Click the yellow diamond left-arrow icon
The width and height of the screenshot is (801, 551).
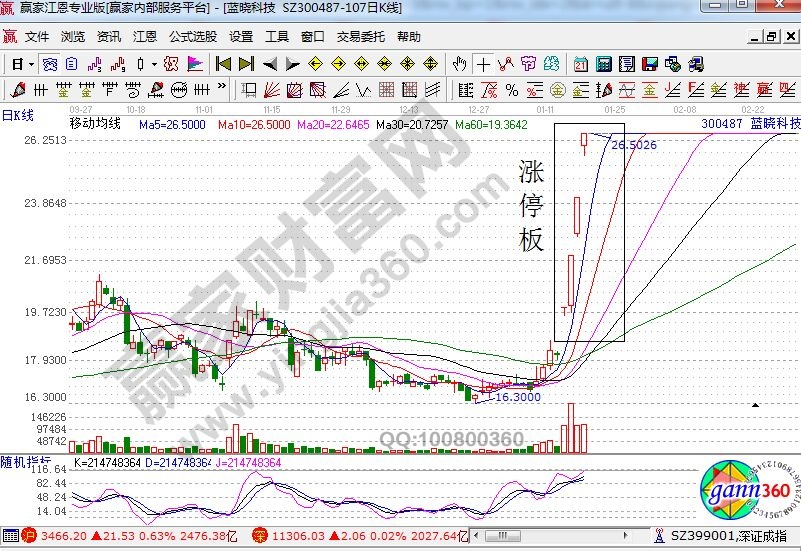pos(315,64)
